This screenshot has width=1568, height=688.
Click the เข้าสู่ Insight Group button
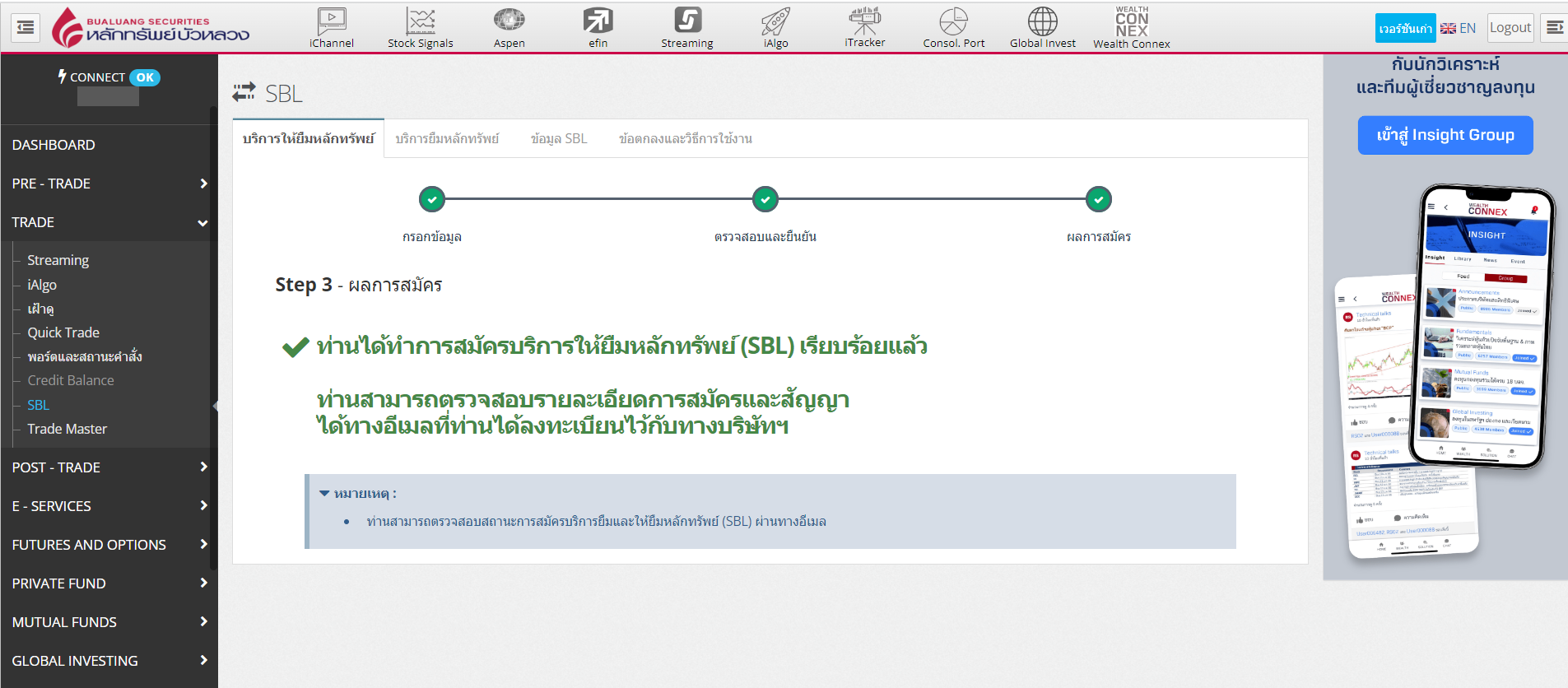coord(1445,135)
